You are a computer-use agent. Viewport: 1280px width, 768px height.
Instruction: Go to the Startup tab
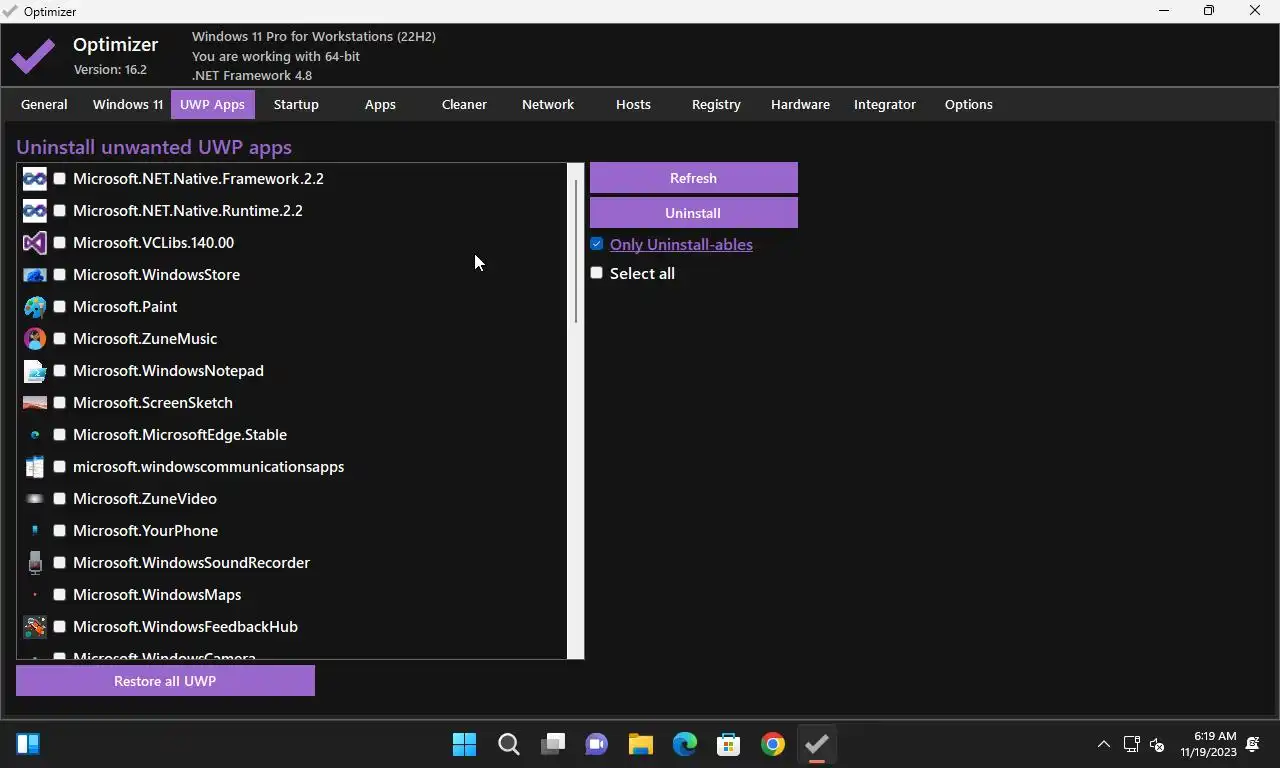[296, 104]
